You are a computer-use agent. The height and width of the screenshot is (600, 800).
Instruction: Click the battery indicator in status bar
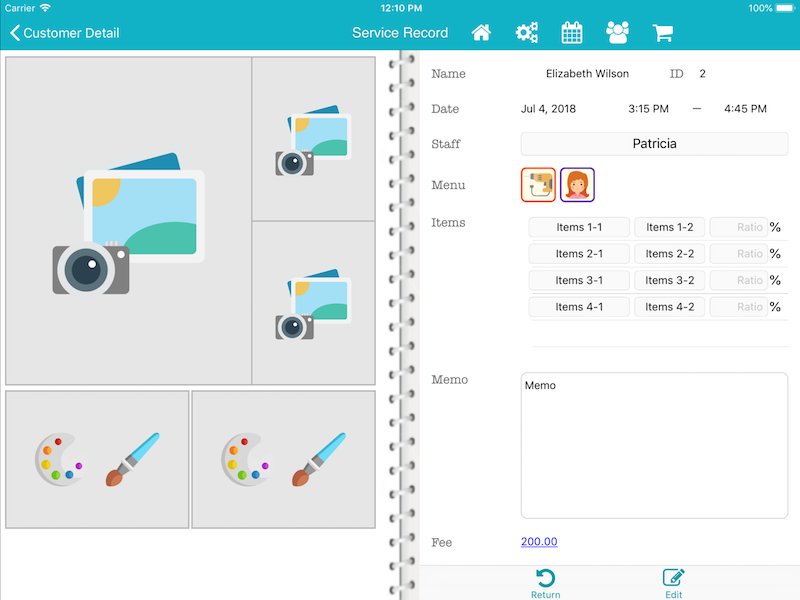pos(785,8)
